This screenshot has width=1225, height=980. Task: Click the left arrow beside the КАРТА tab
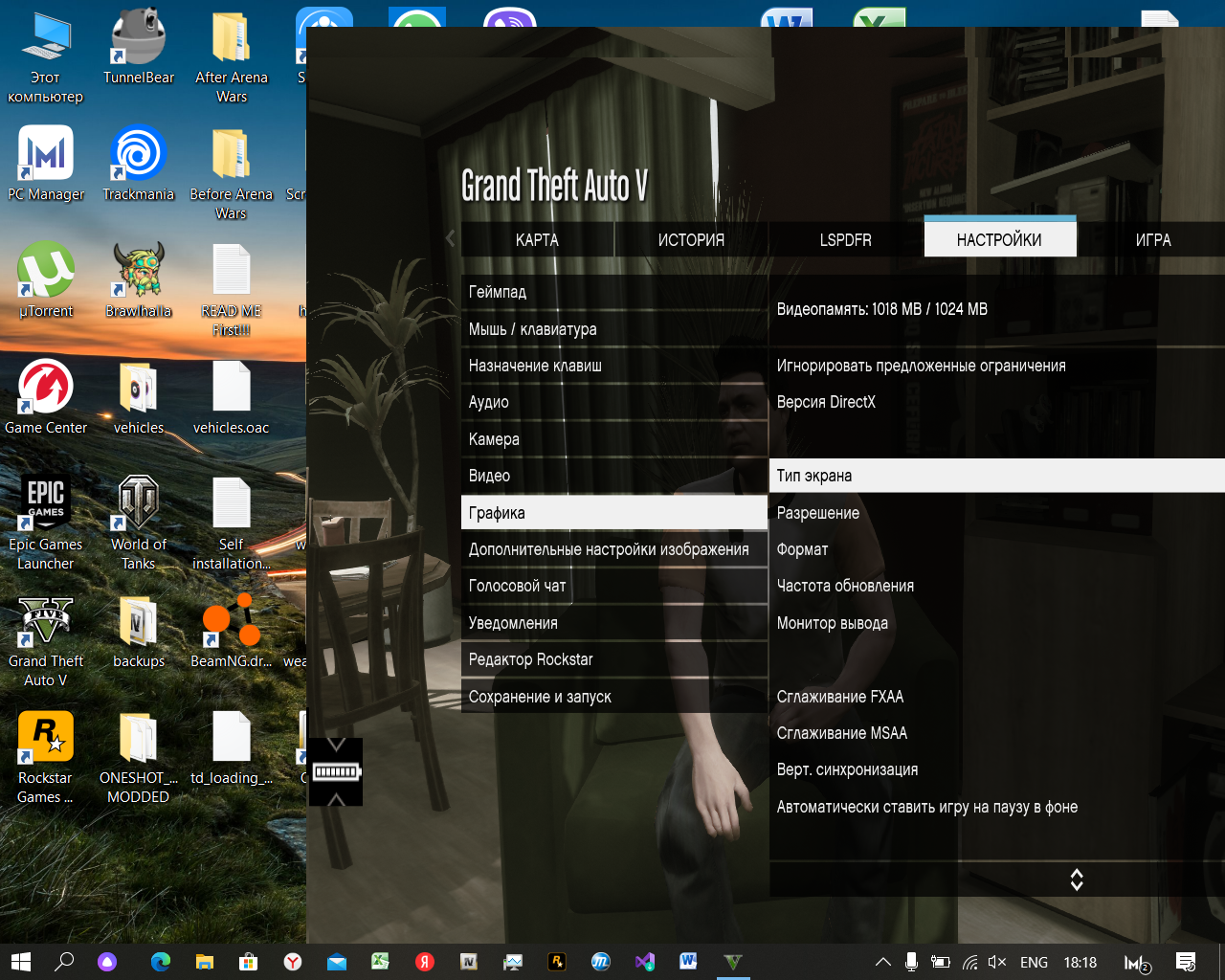click(x=451, y=239)
